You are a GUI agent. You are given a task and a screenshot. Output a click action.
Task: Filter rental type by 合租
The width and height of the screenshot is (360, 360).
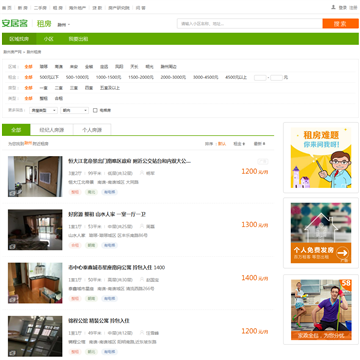point(59,99)
